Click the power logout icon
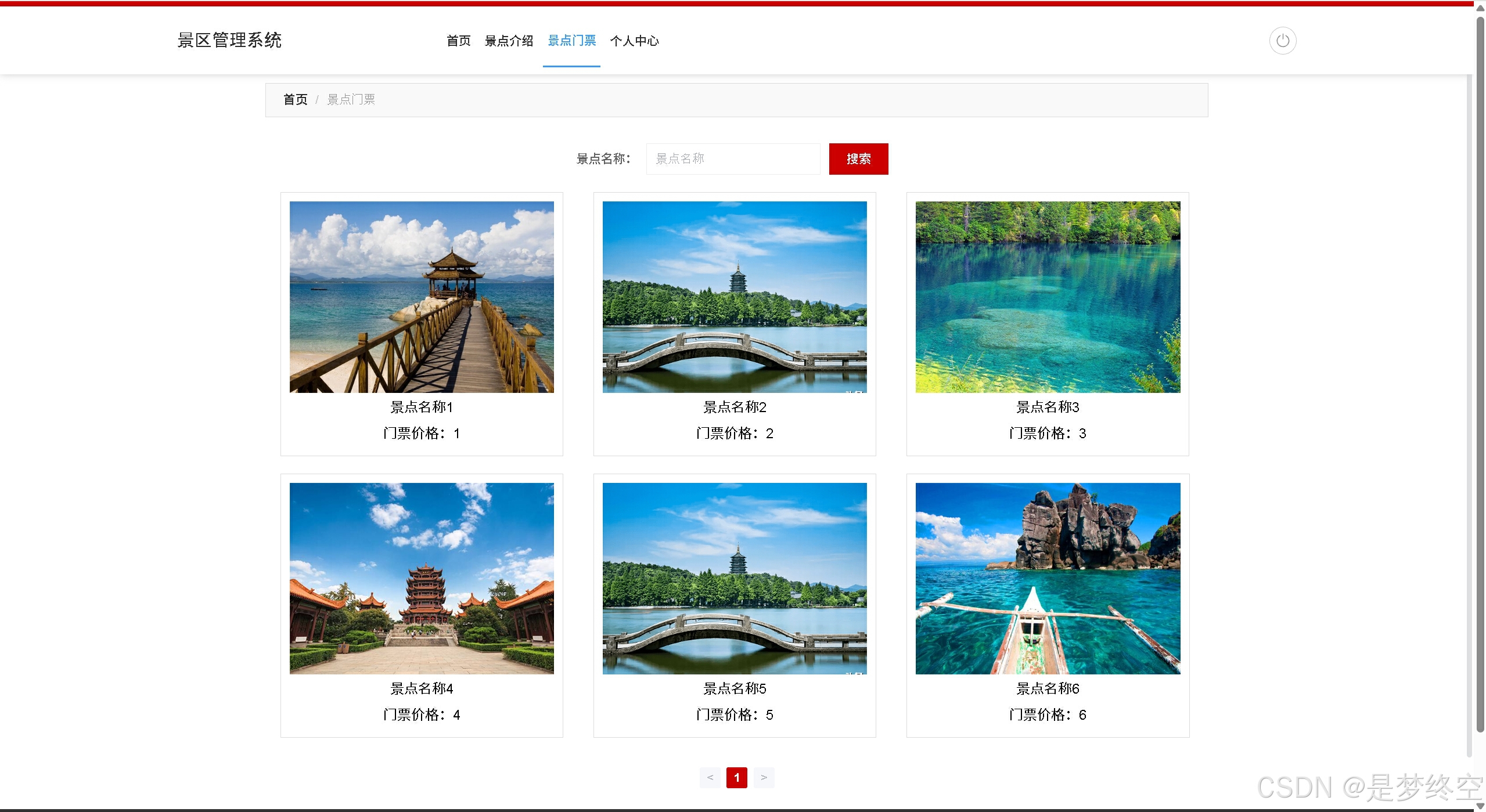The width and height of the screenshot is (1486, 812). pos(1282,41)
